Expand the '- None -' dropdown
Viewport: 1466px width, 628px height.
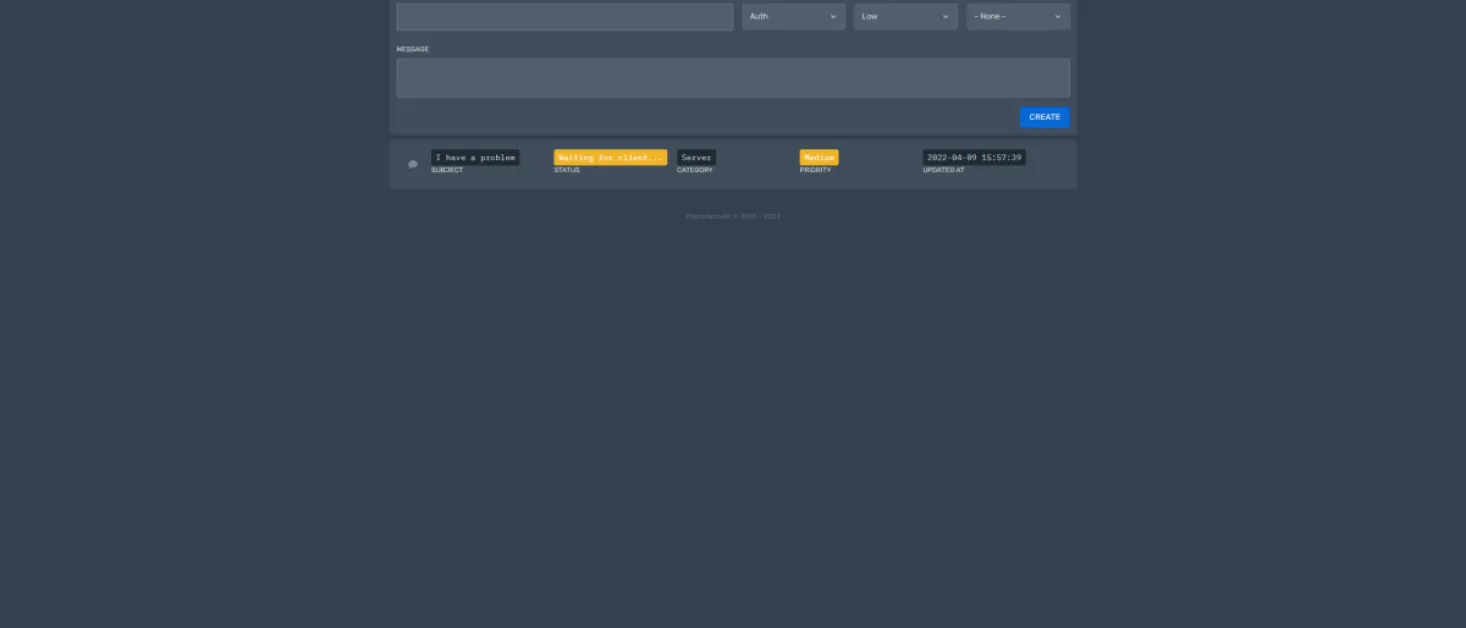[1018, 16]
